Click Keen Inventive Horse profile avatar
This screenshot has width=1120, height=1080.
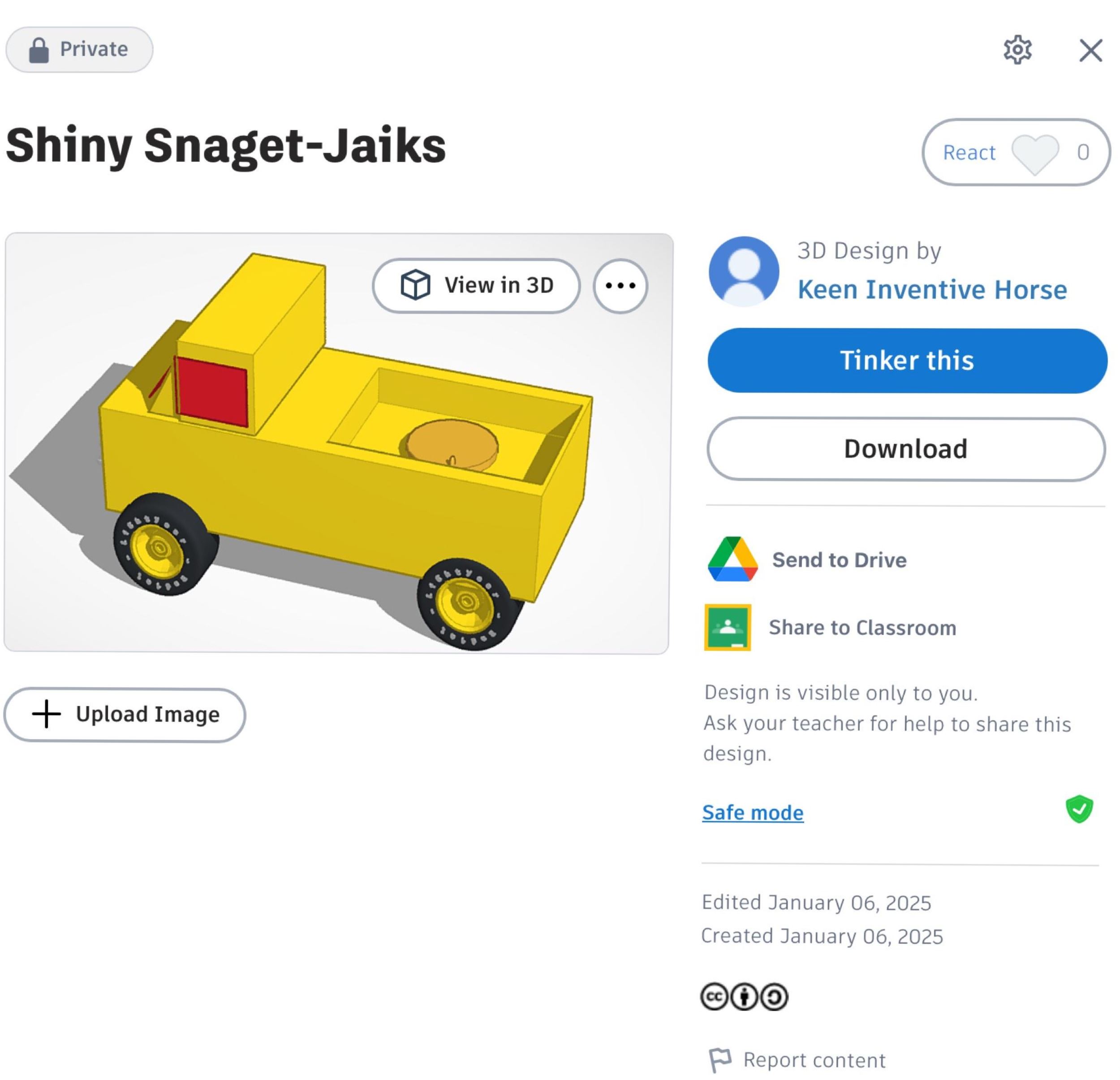click(743, 271)
